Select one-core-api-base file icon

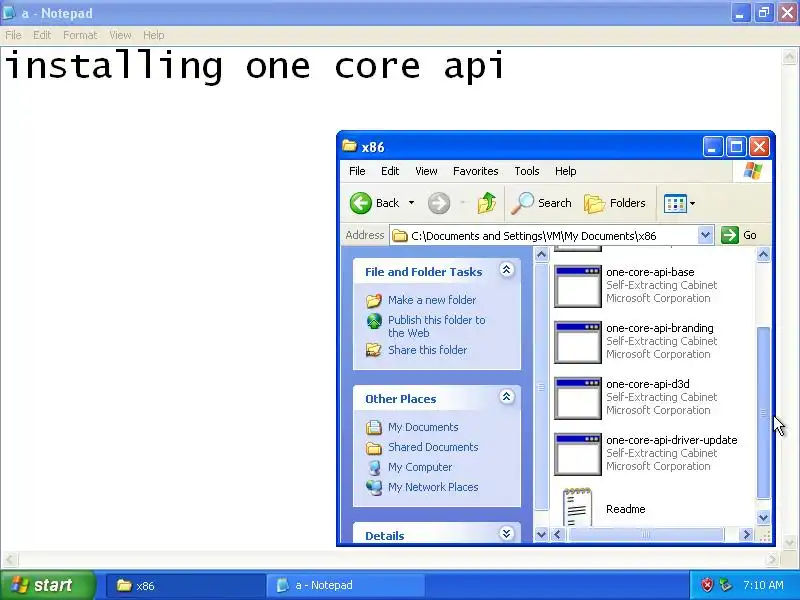(578, 286)
